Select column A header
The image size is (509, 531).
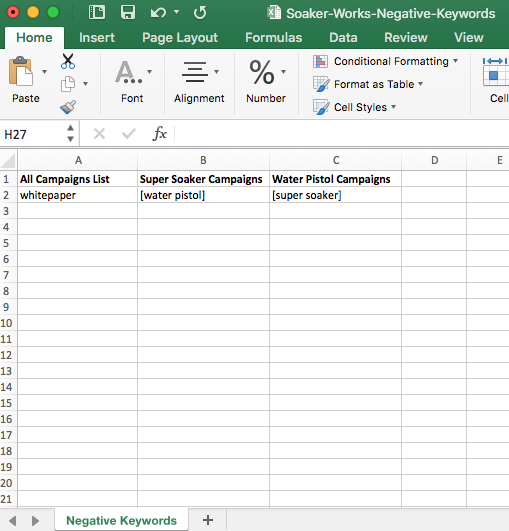tap(78, 160)
